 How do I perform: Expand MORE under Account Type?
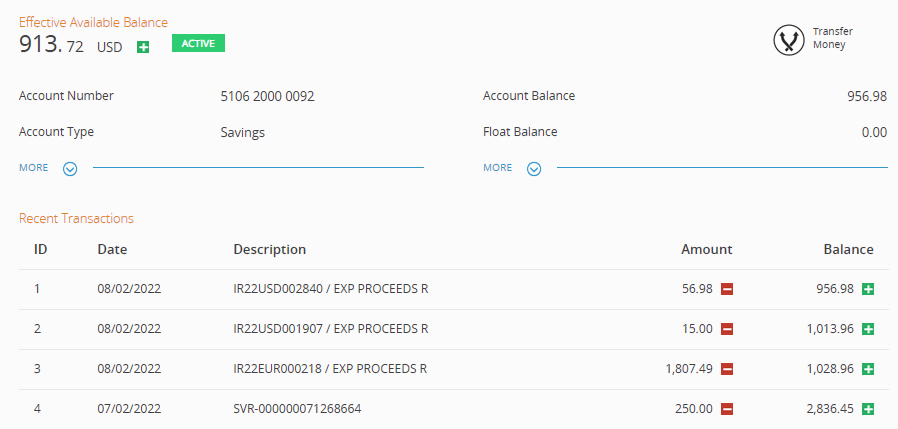[x=69, y=168]
